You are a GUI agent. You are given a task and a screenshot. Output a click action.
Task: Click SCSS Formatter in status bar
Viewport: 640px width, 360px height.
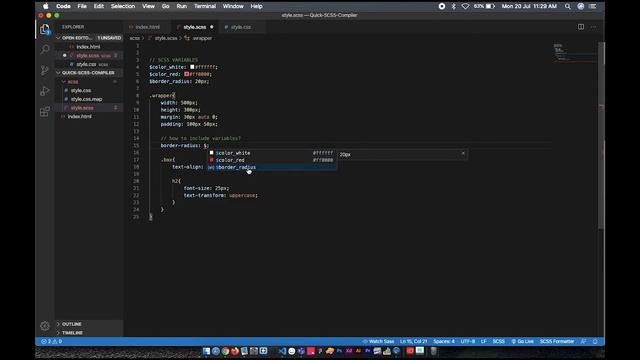[x=557, y=341]
